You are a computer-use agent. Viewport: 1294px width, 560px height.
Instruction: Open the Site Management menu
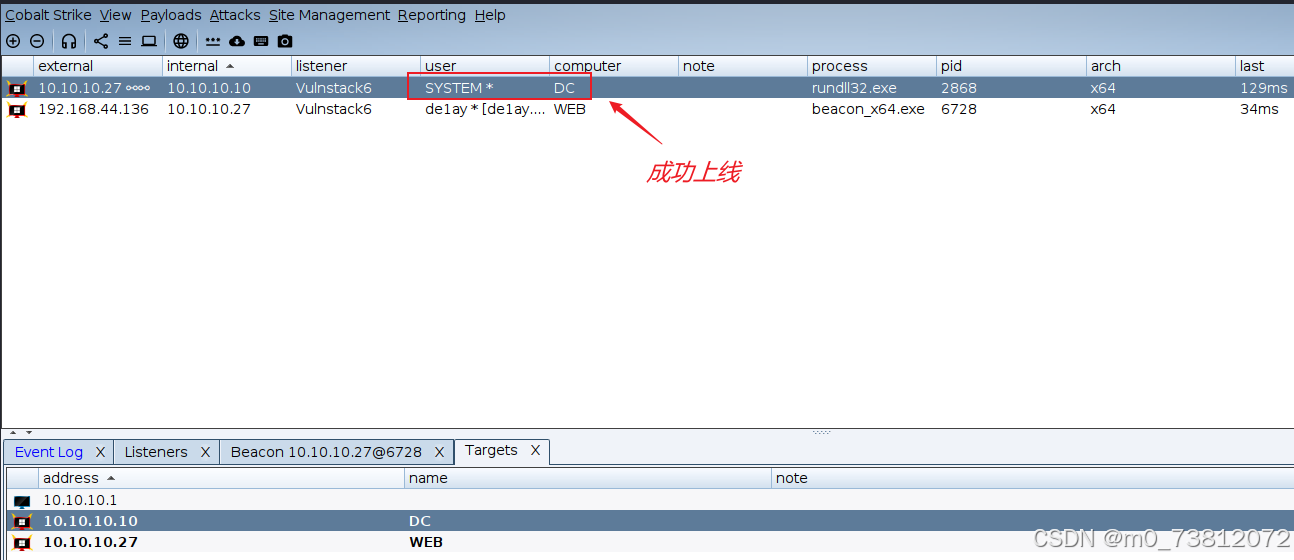coord(329,15)
